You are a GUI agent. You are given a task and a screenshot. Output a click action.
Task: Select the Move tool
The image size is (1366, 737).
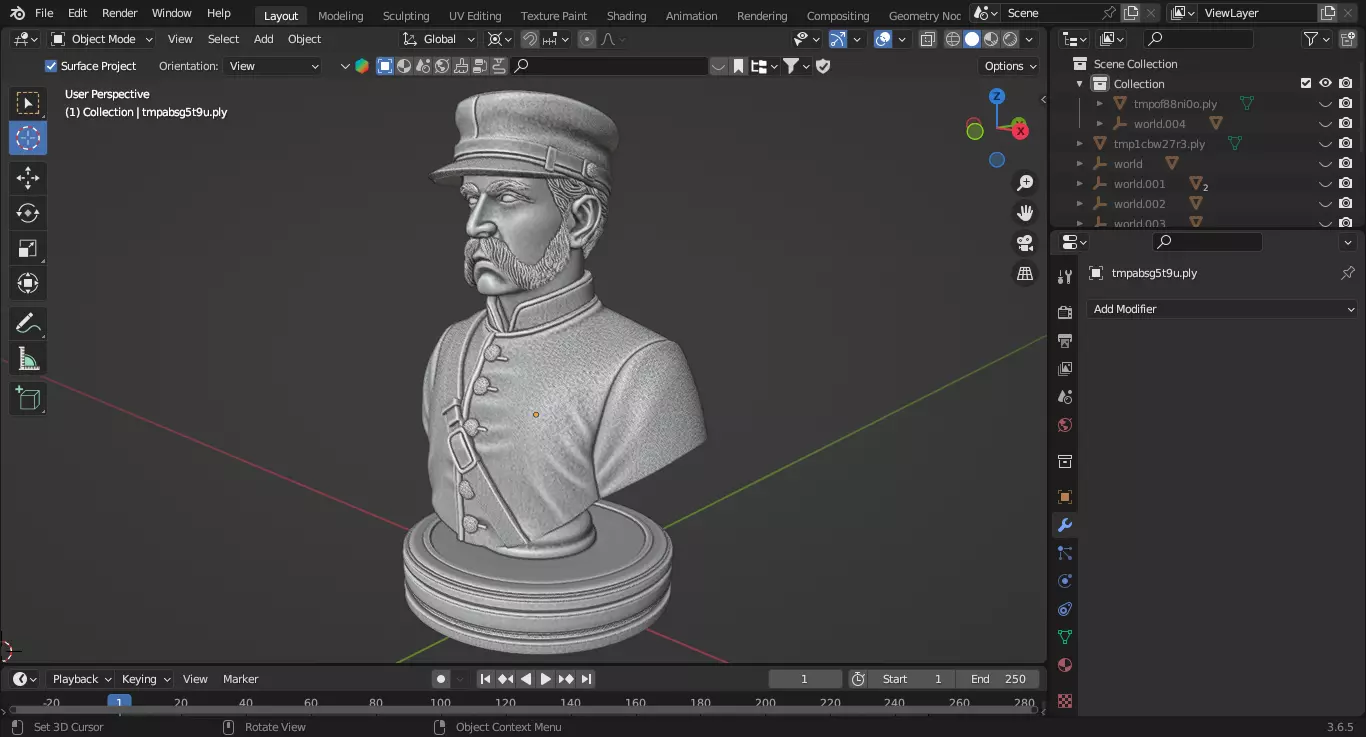[x=28, y=178]
